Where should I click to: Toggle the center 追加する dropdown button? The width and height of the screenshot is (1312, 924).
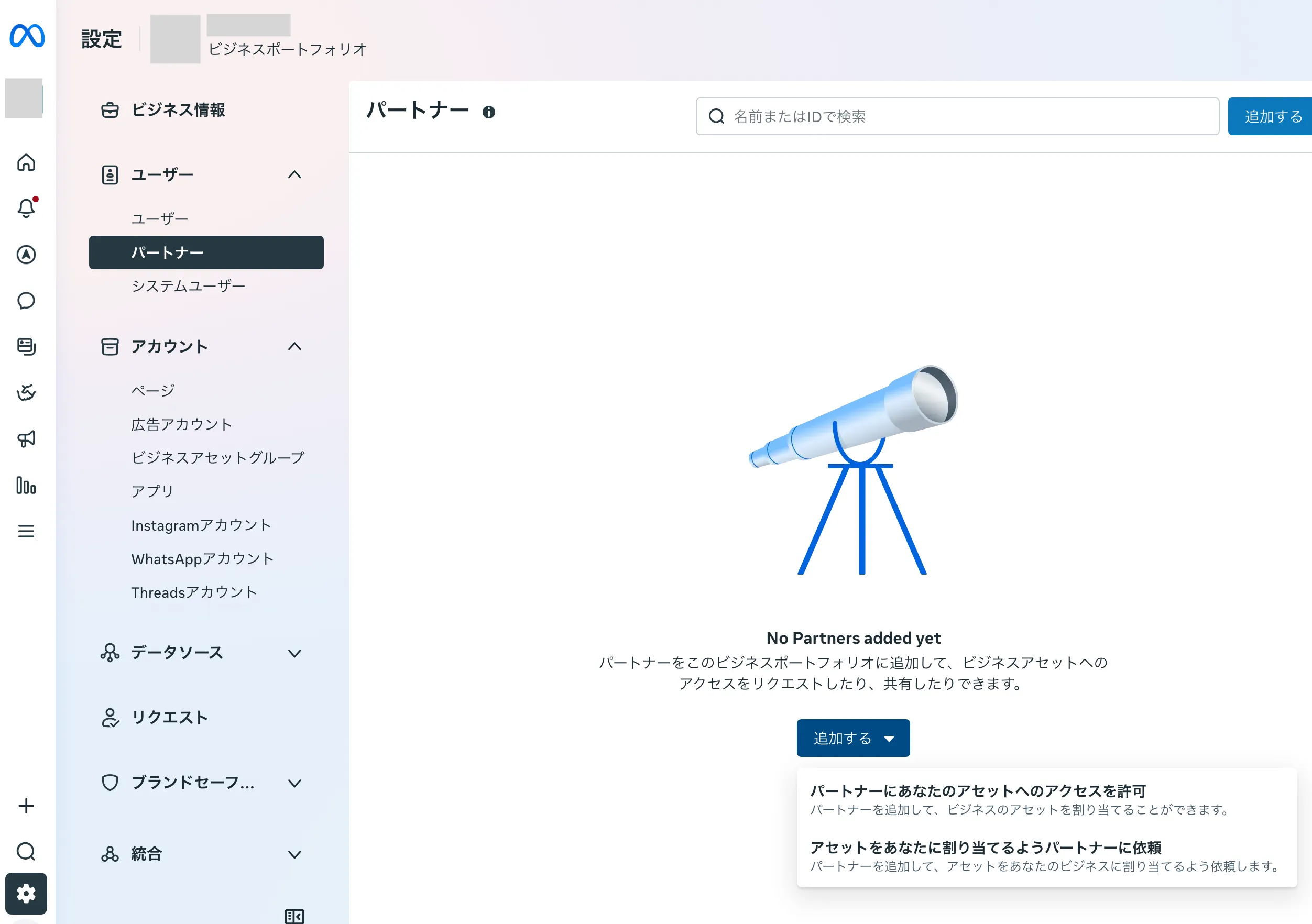853,738
